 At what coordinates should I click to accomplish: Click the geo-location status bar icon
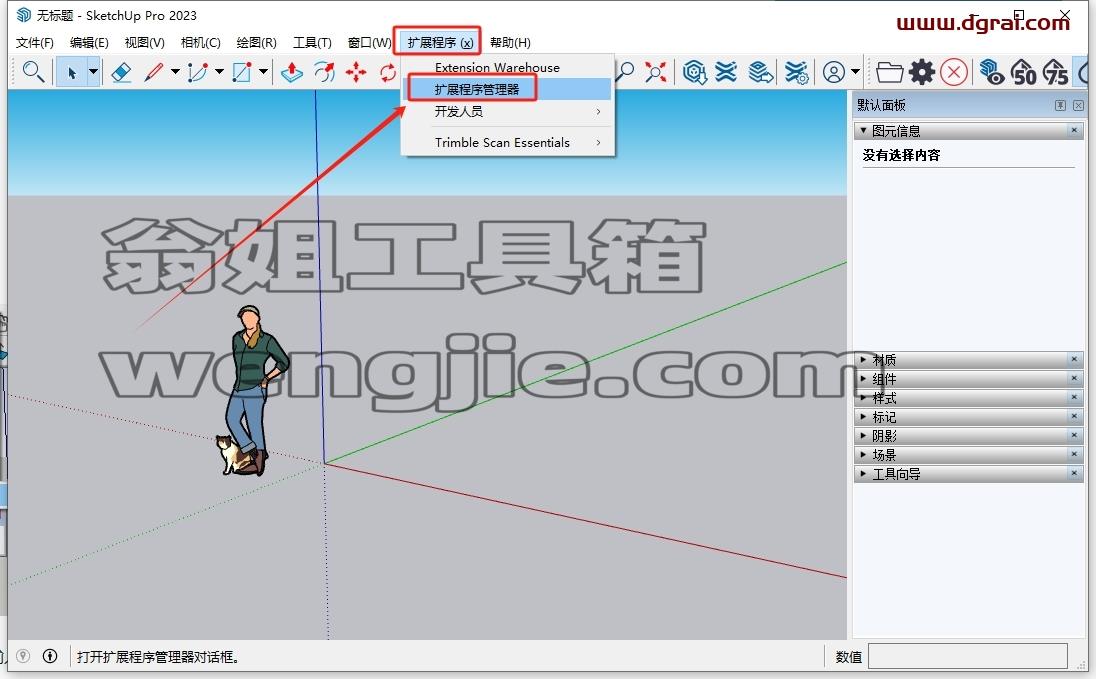point(23,656)
